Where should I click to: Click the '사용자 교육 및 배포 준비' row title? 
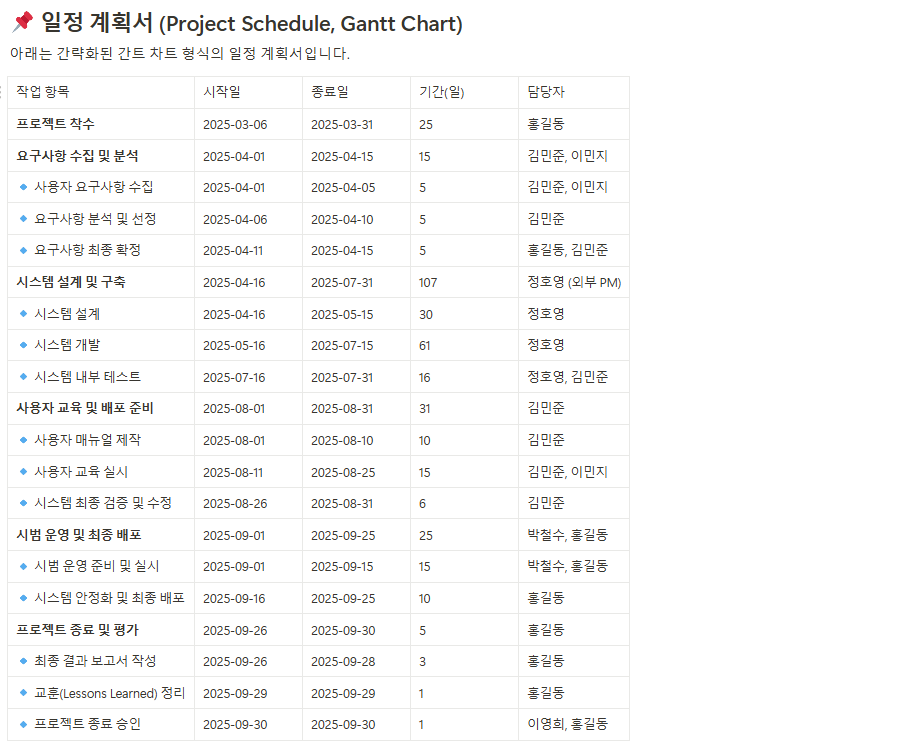click(85, 408)
